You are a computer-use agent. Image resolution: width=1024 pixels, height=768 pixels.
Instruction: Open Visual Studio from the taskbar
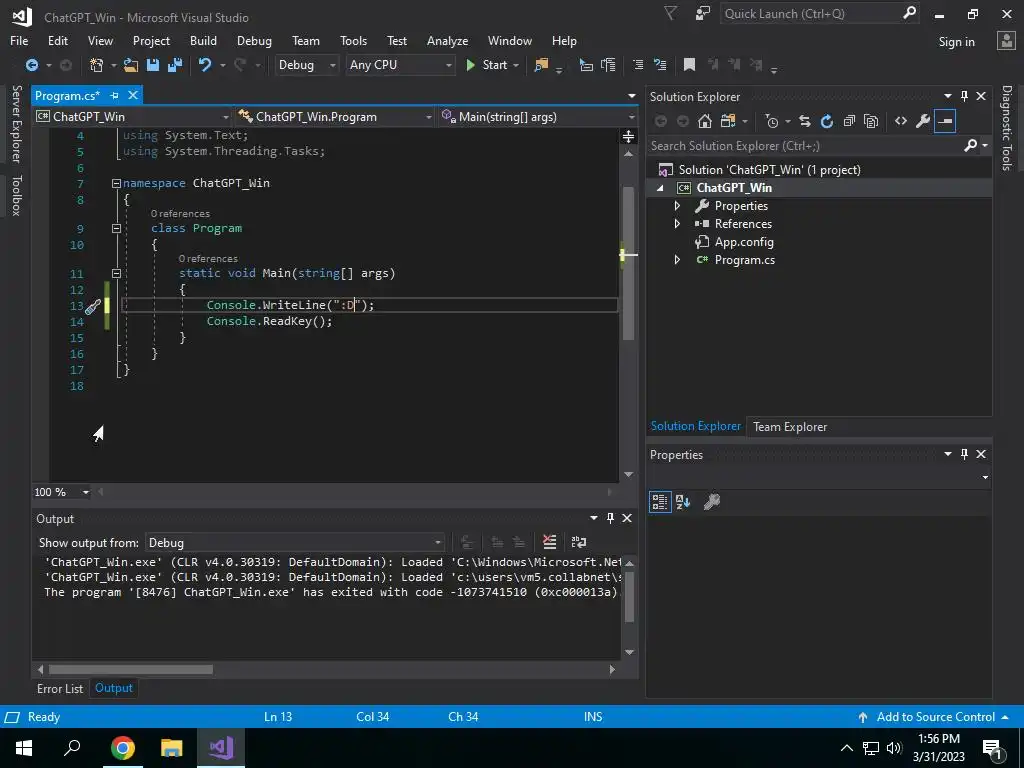(x=221, y=748)
